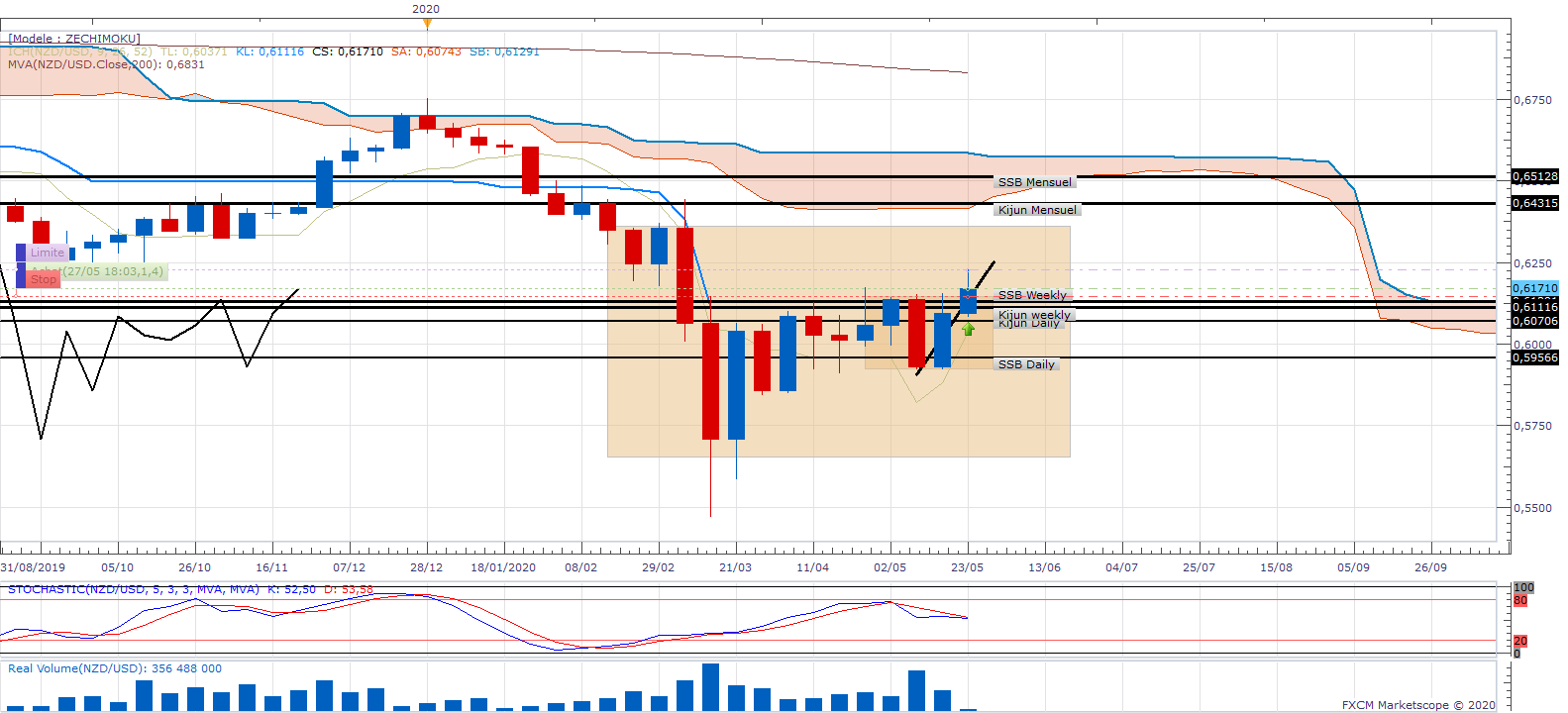Click the 0,6750 price axis label
This screenshot has height=713, width=1568.
(x=1532, y=100)
